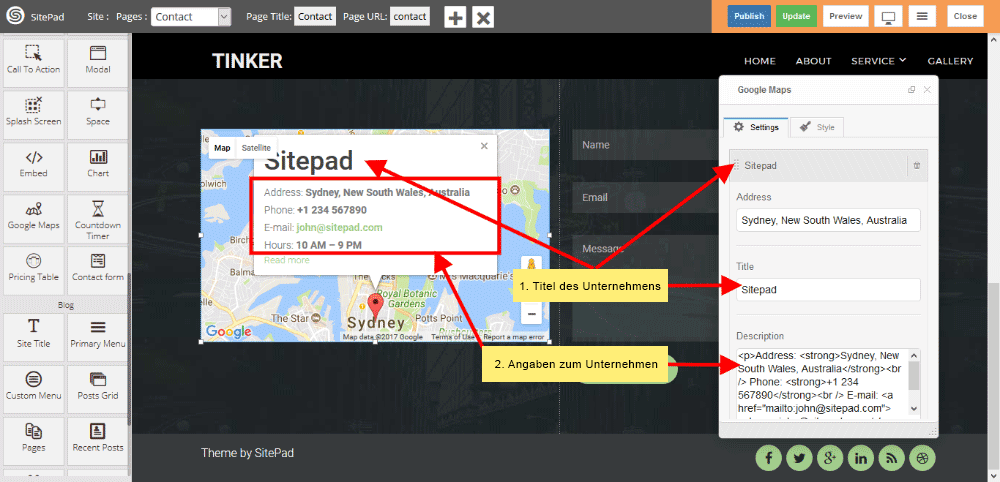Open the Pages dropdown showing Contact
The image size is (1000, 482).
191,17
